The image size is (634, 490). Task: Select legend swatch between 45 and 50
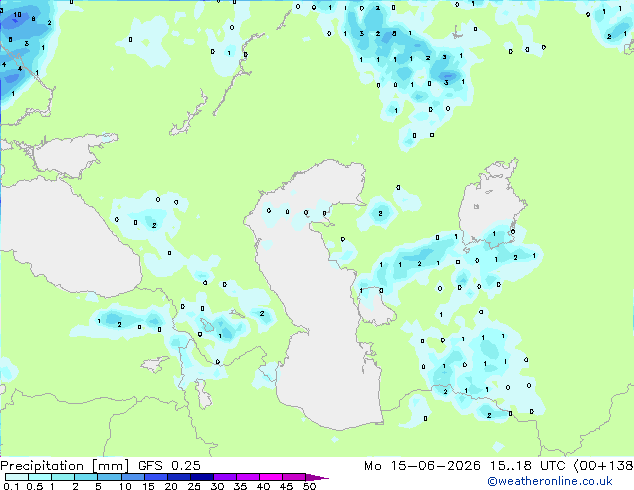tap(294, 477)
